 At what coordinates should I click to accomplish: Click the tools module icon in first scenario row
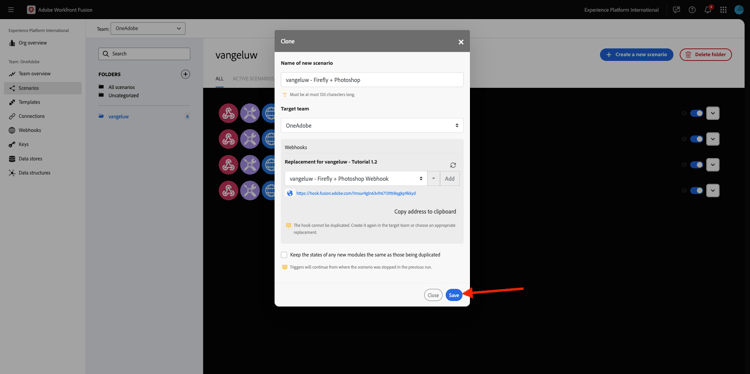pos(250,113)
